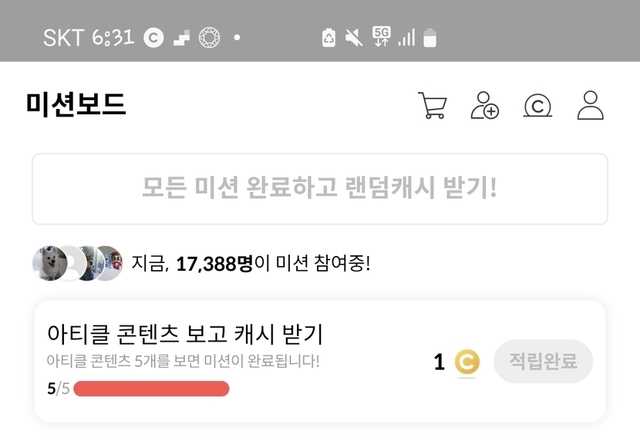
Task: Tap the battery level icon
Action: pyautogui.click(x=431, y=38)
